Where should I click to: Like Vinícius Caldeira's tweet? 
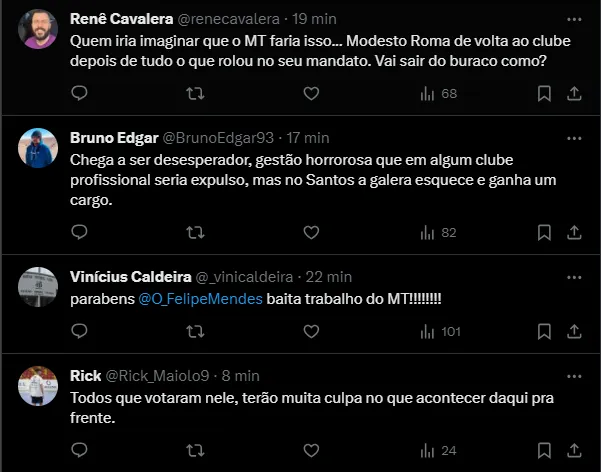311,331
